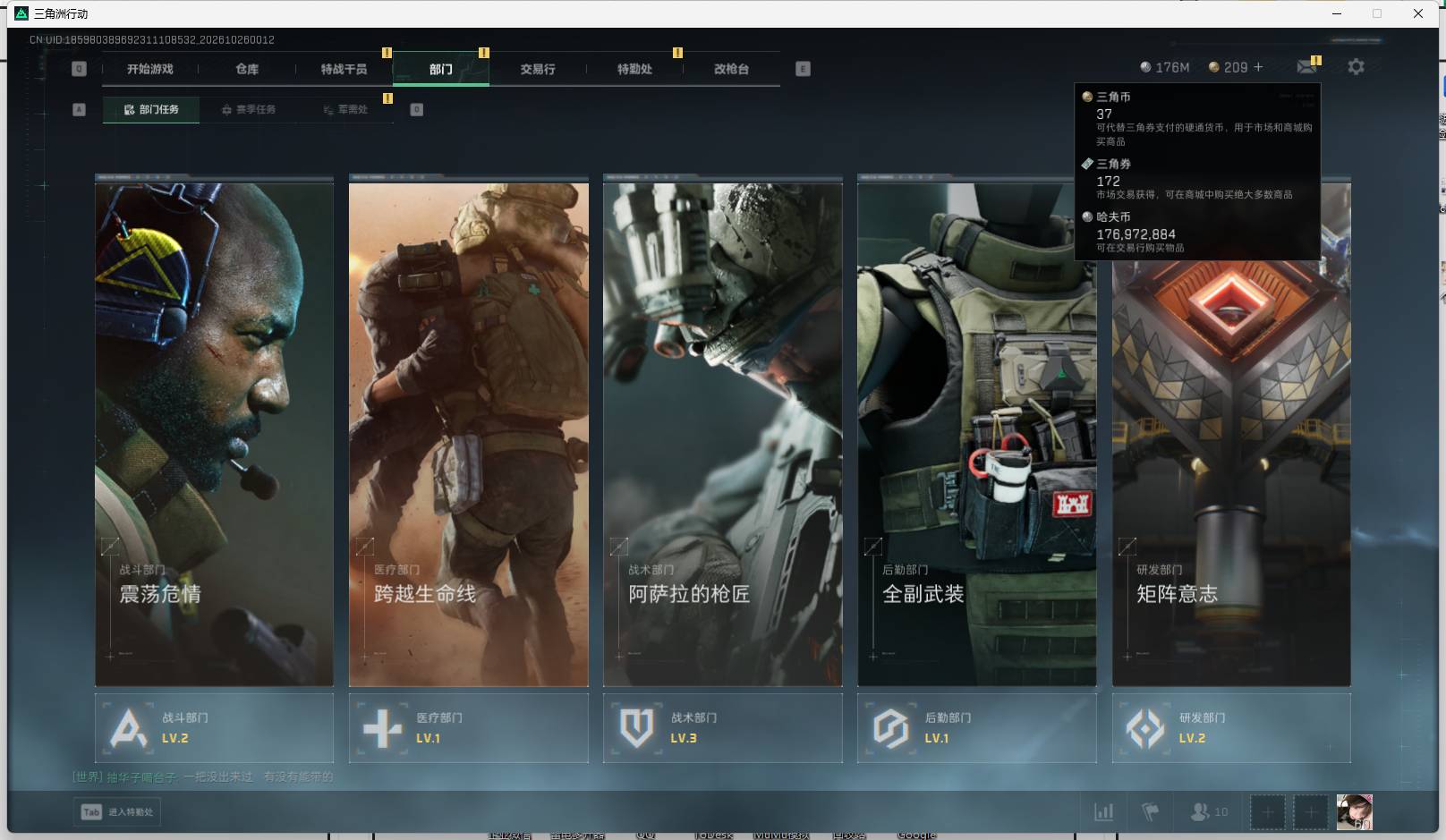Click the A key sub-tab icon
This screenshot has width=1446, height=840.
coord(79,109)
